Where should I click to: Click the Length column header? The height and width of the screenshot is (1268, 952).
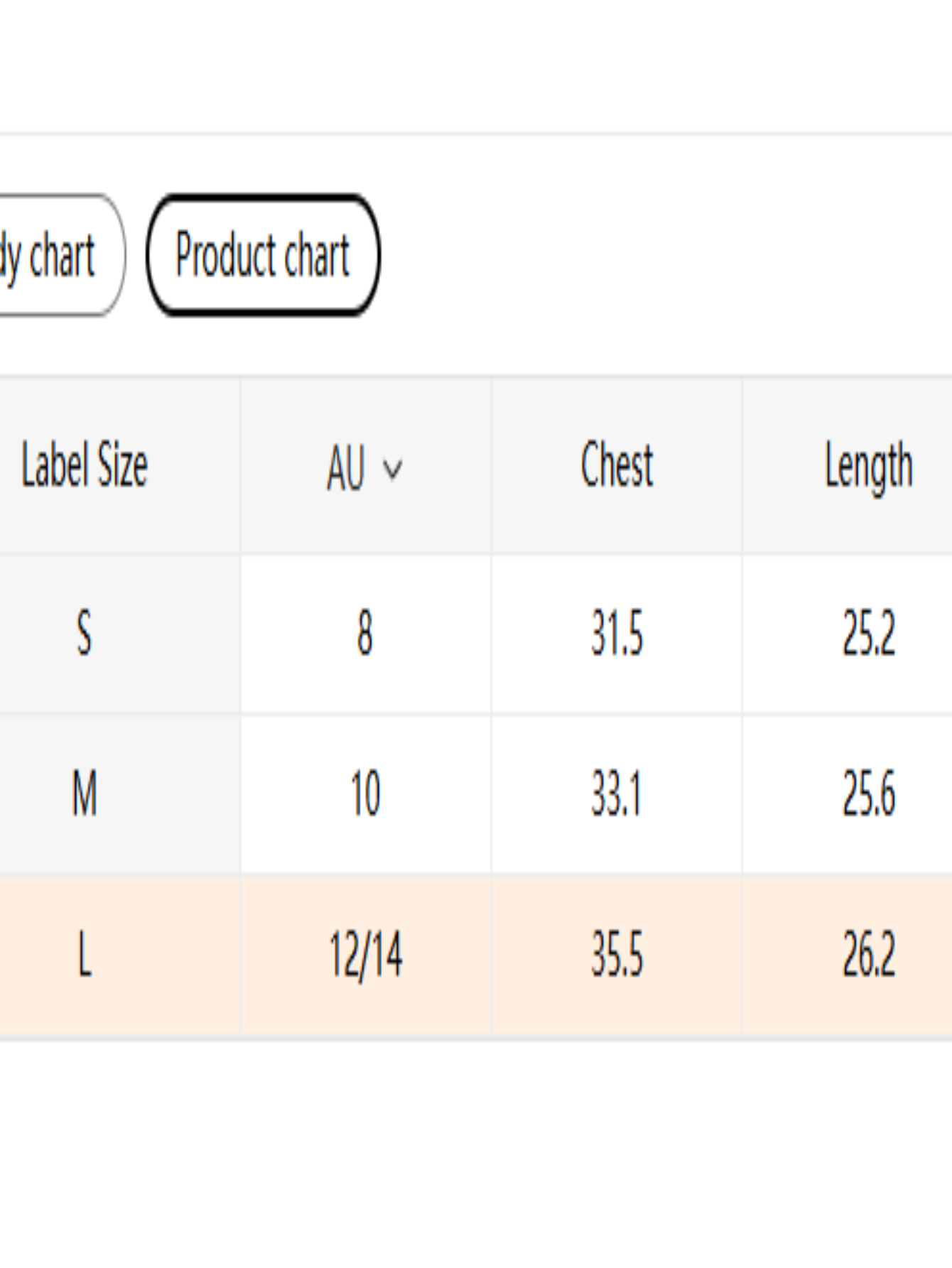pos(868,465)
